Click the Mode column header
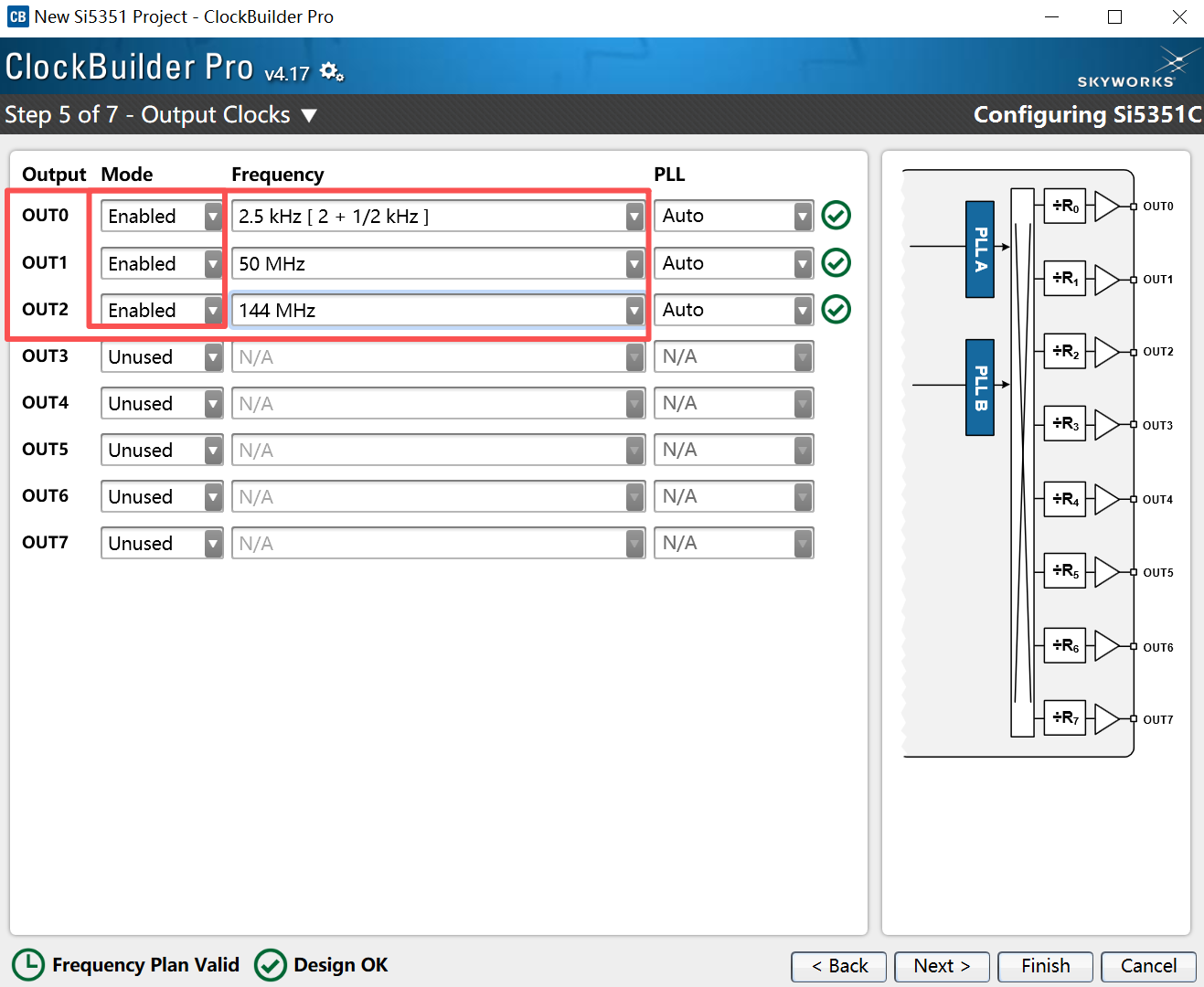The image size is (1204, 987). pyautogui.click(x=127, y=175)
